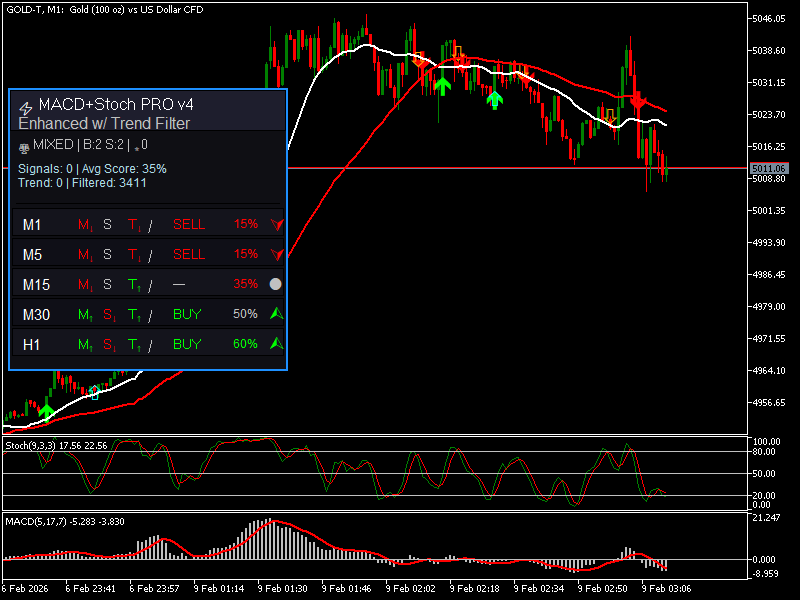Image resolution: width=800 pixels, height=600 pixels.
Task: Select the solid green buy arrow near 02:10
Action: 442,86
